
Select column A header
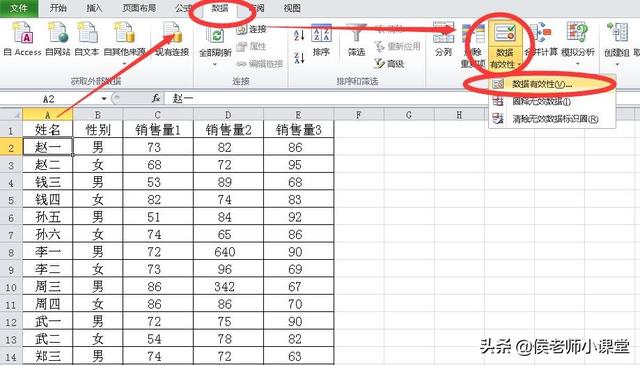pos(48,115)
